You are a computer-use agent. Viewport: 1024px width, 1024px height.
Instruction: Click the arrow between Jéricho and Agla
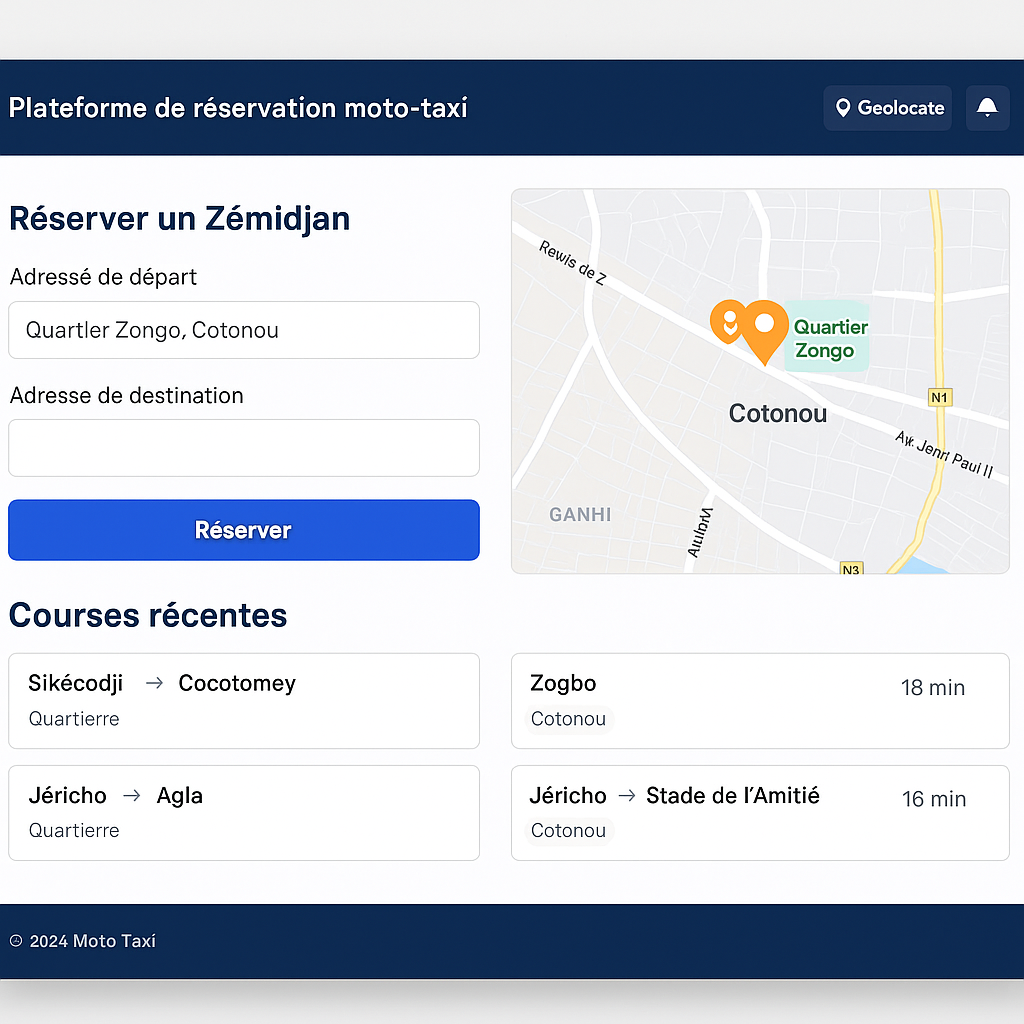tap(130, 796)
